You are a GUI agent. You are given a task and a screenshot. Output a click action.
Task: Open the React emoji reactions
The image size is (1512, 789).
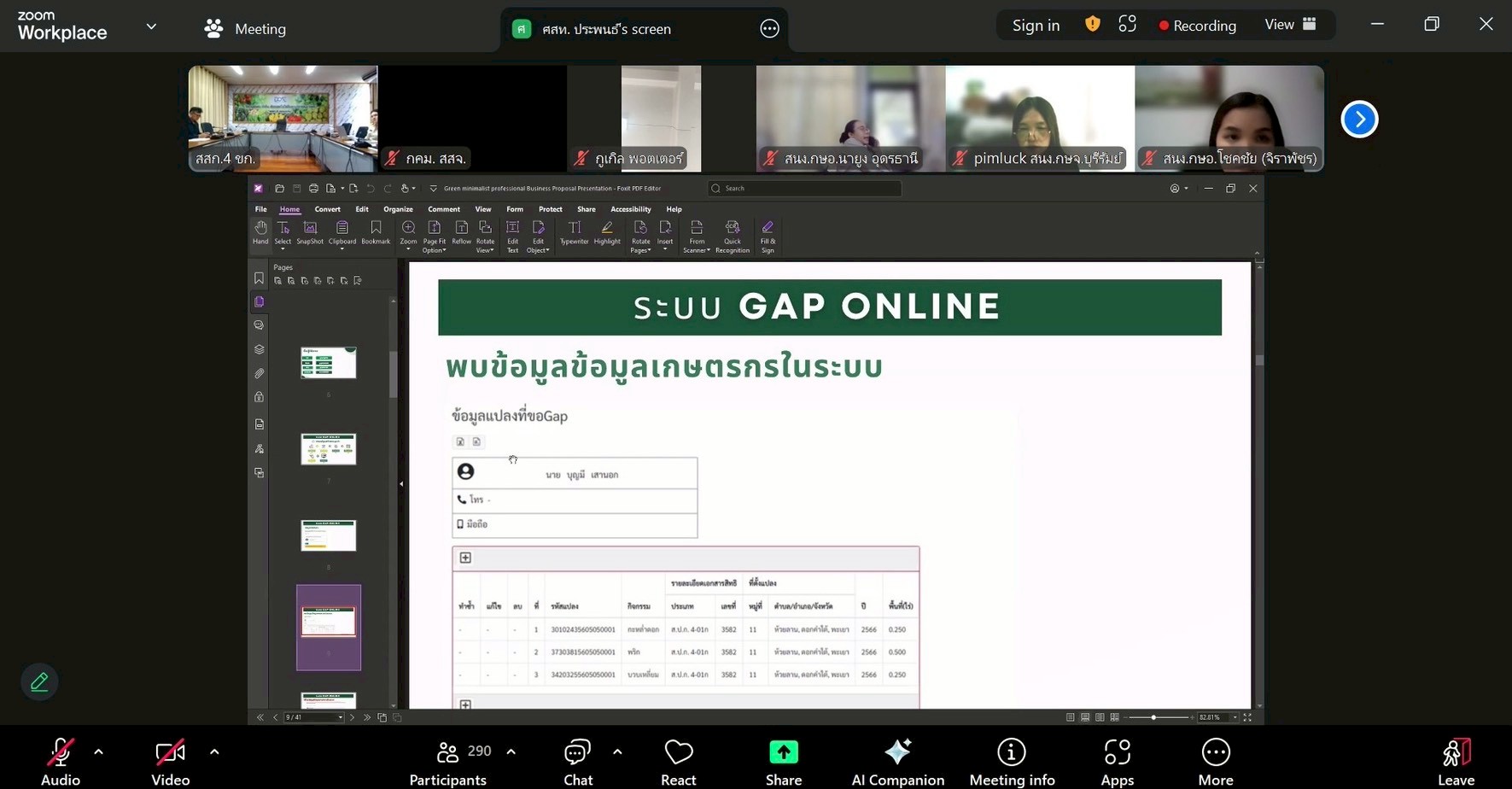pos(678,761)
